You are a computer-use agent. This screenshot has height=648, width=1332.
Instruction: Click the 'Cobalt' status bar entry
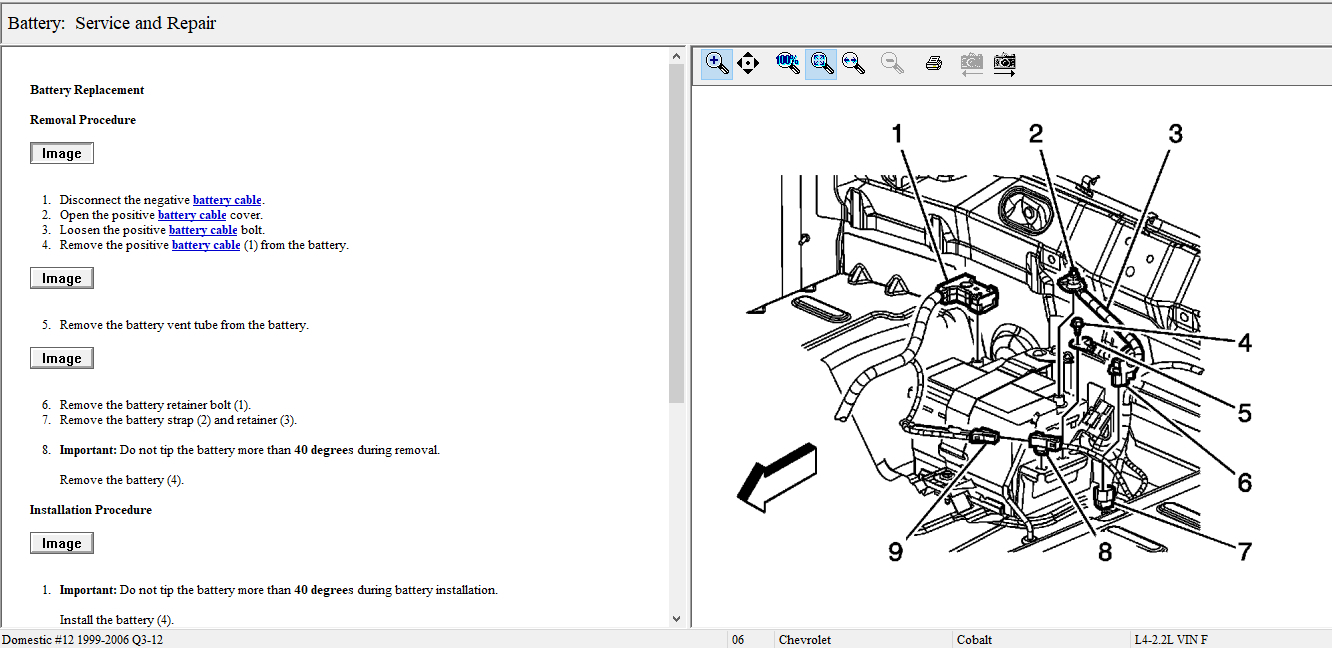tap(974, 639)
